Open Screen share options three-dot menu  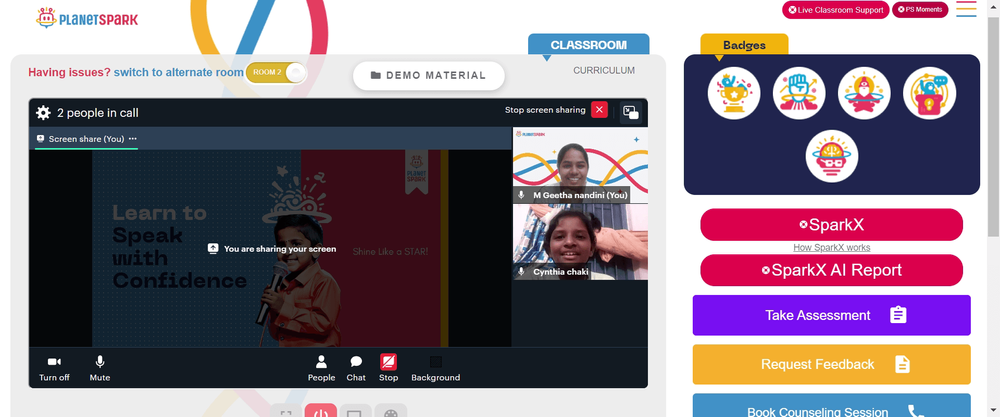tap(133, 139)
